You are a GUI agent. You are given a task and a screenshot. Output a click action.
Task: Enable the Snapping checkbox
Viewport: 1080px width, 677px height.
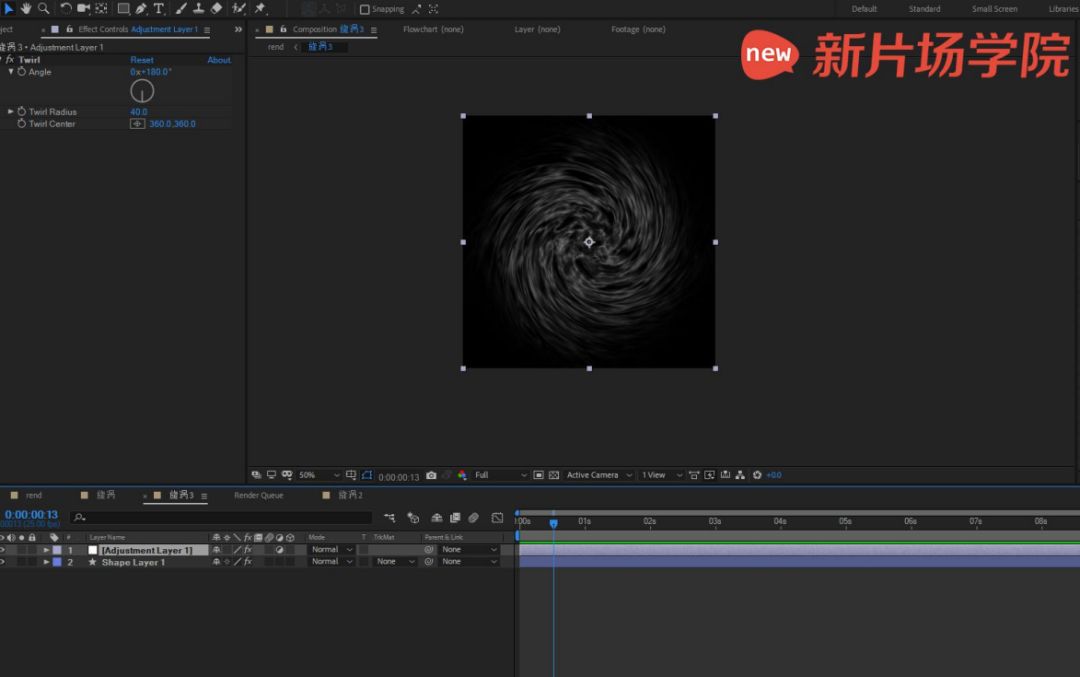click(365, 9)
